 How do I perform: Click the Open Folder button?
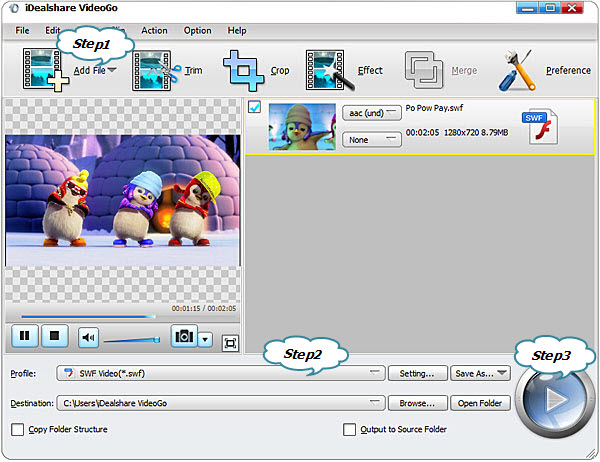[x=480, y=403]
